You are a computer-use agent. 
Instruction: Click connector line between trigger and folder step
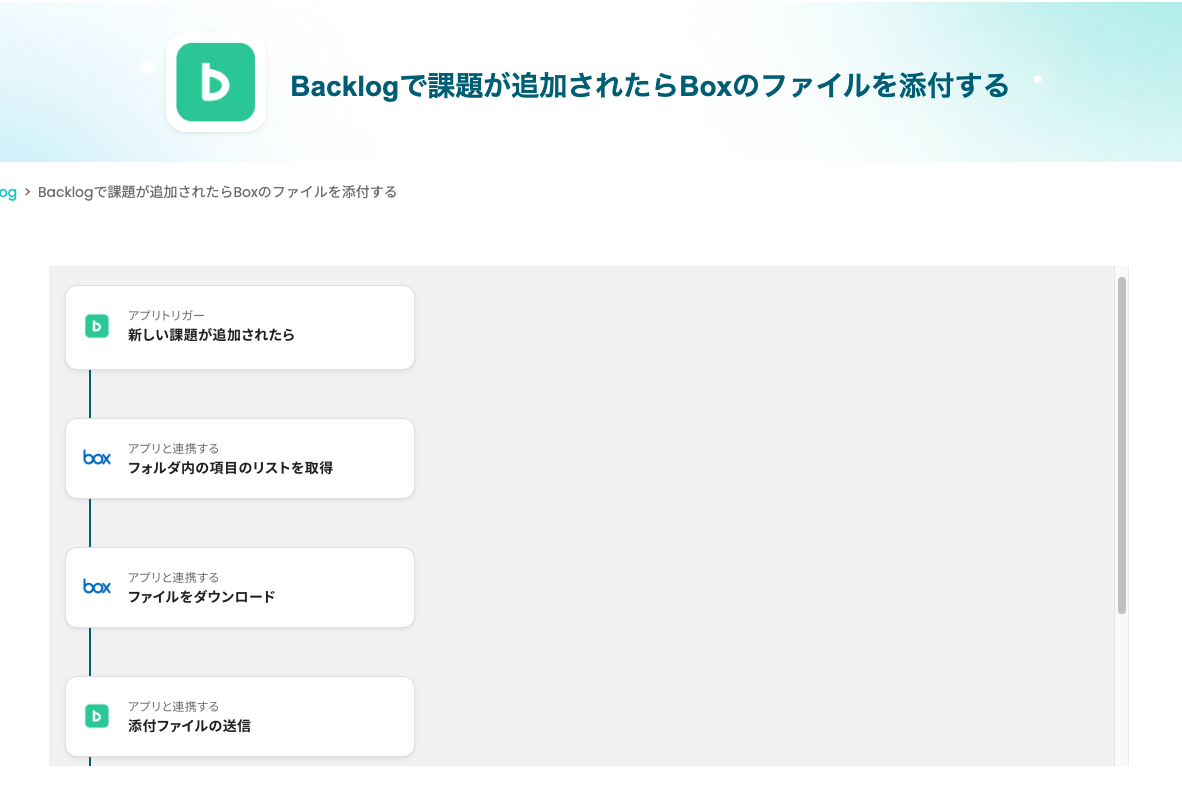[x=90, y=394]
